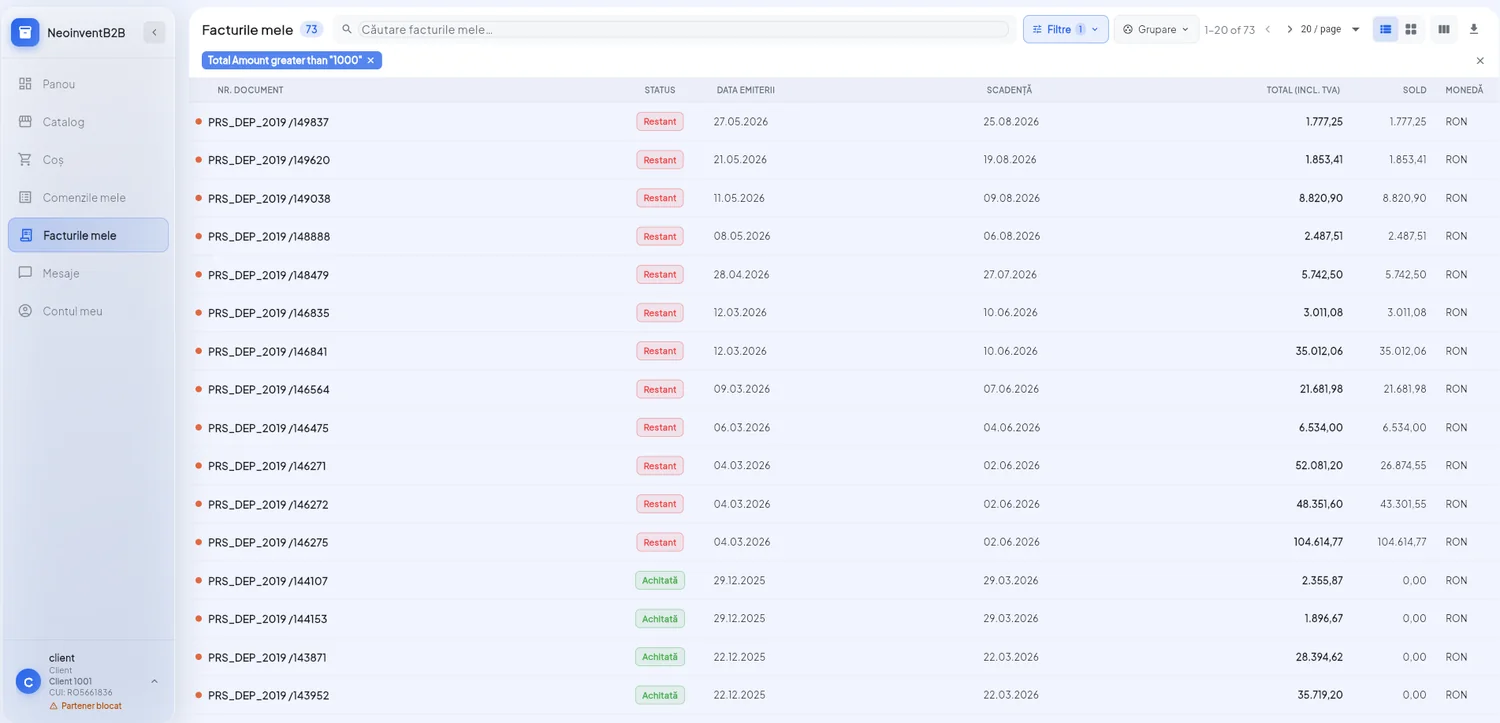Click total amount 104.614,77 of invoice /146275

(1318, 542)
